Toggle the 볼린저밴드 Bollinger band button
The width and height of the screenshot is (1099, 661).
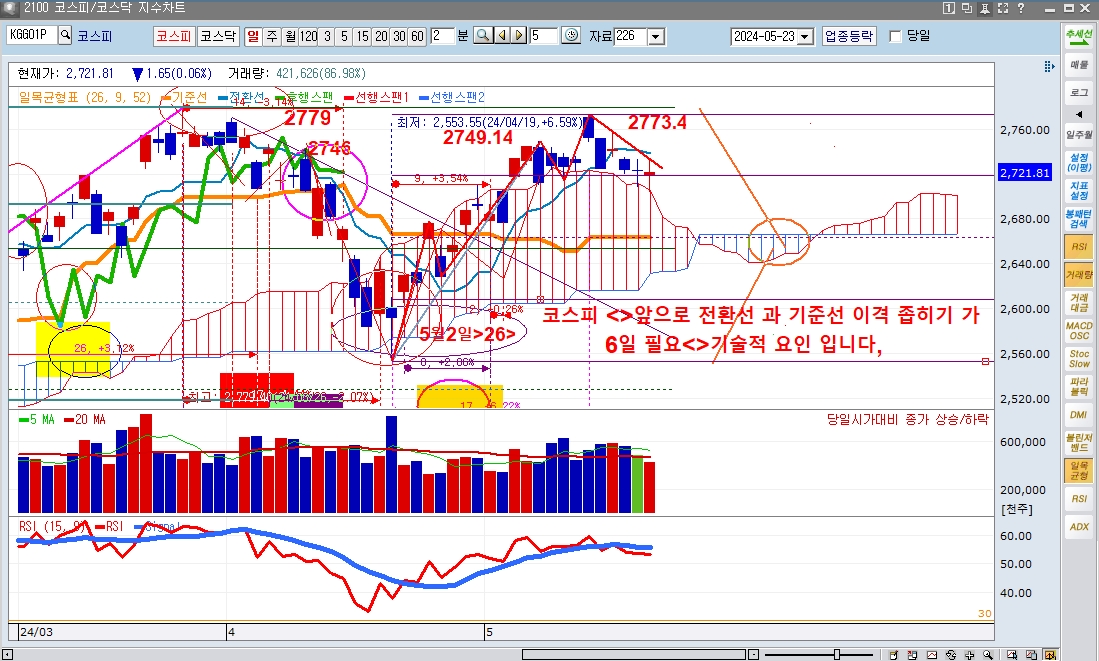click(1079, 442)
